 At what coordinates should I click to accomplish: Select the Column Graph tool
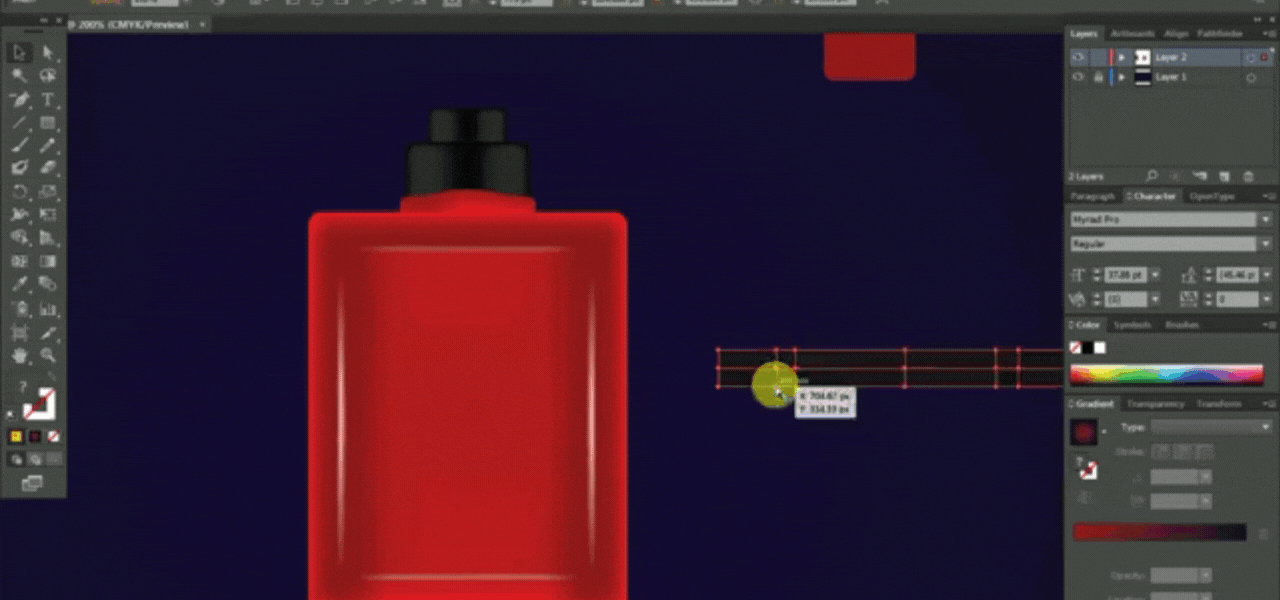click(48, 308)
